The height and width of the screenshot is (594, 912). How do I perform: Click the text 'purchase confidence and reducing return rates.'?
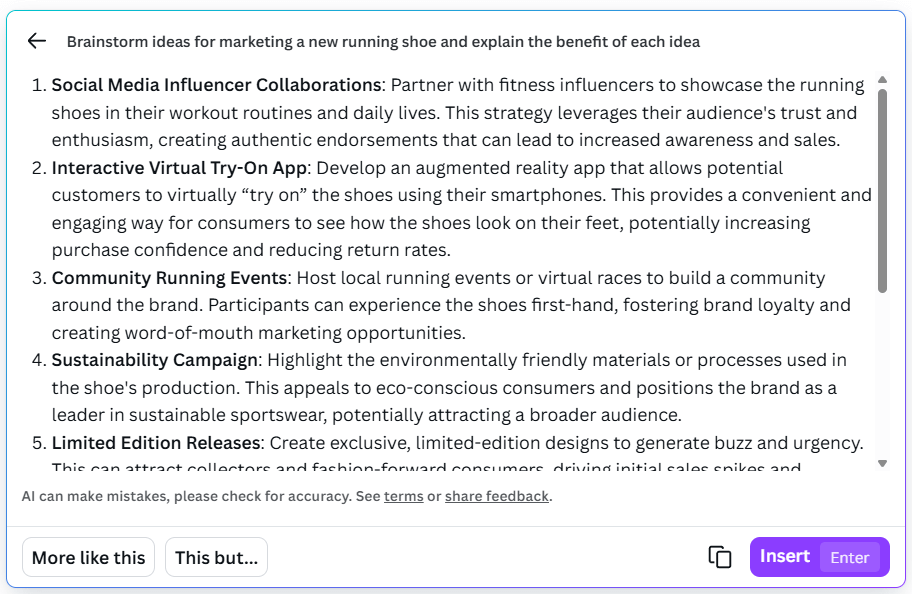coord(251,250)
